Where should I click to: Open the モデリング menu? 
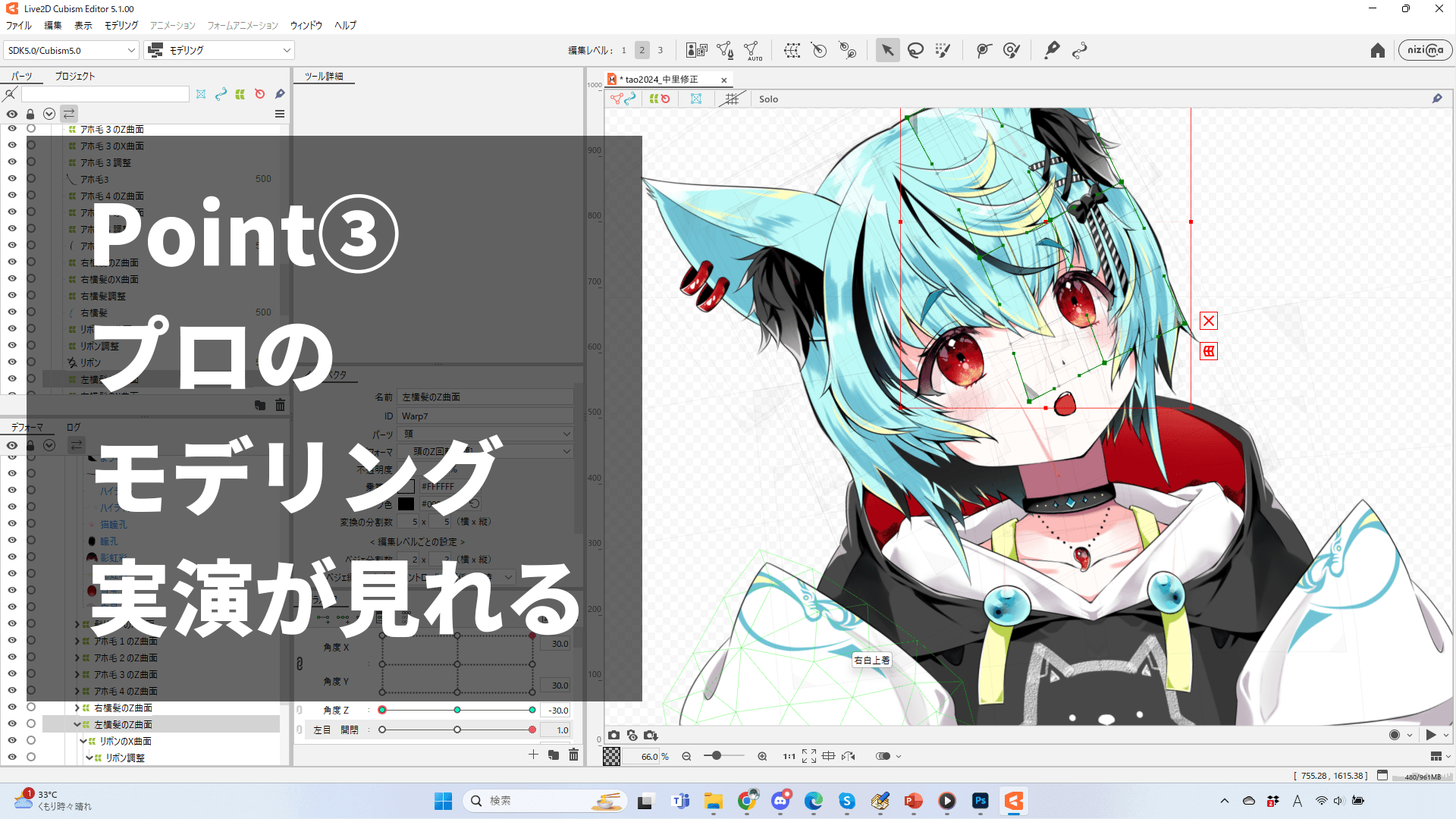click(121, 25)
